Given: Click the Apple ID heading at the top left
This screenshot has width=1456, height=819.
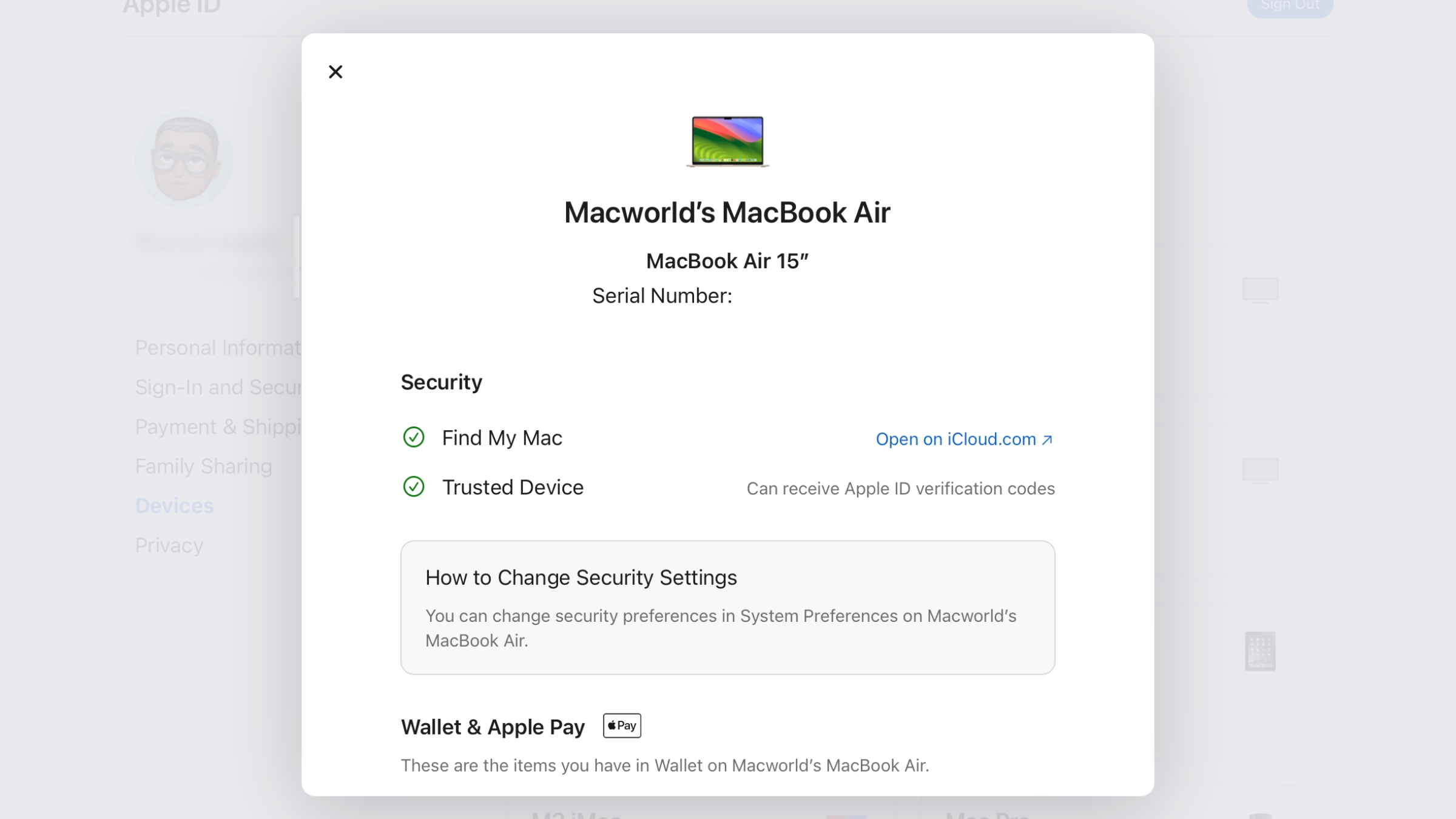Looking at the screenshot, I should (170, 7).
